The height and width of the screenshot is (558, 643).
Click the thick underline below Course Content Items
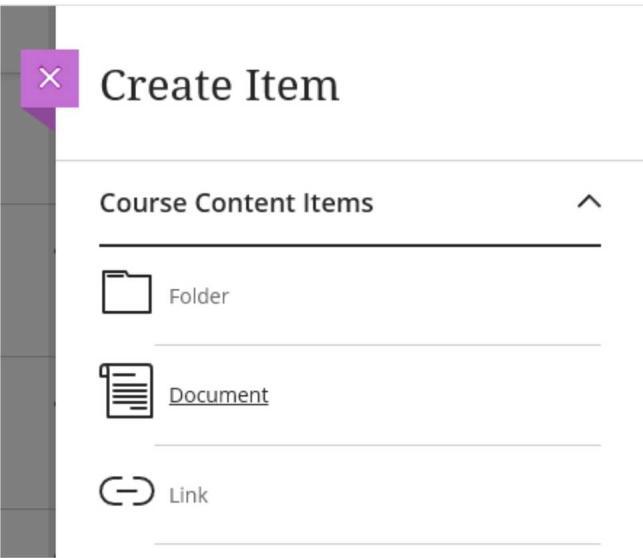pyautogui.click(x=350, y=244)
